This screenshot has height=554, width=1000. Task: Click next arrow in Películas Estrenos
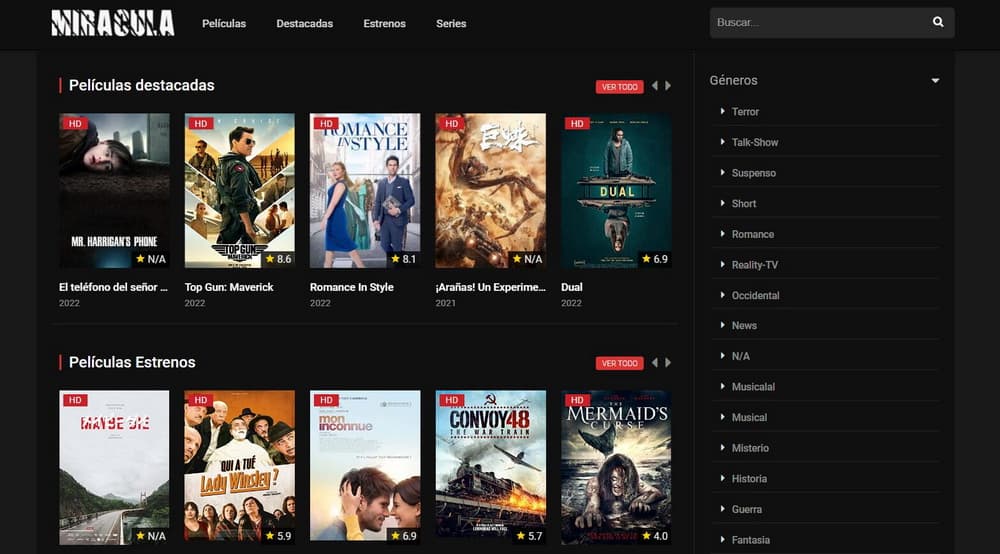pyautogui.click(x=668, y=363)
